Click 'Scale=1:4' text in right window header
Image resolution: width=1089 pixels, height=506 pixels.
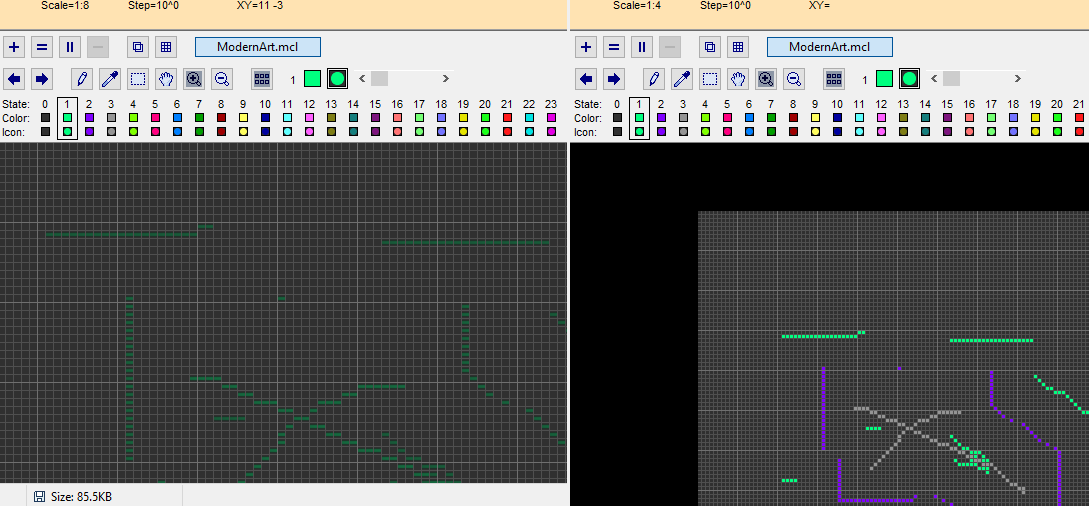pos(637,6)
